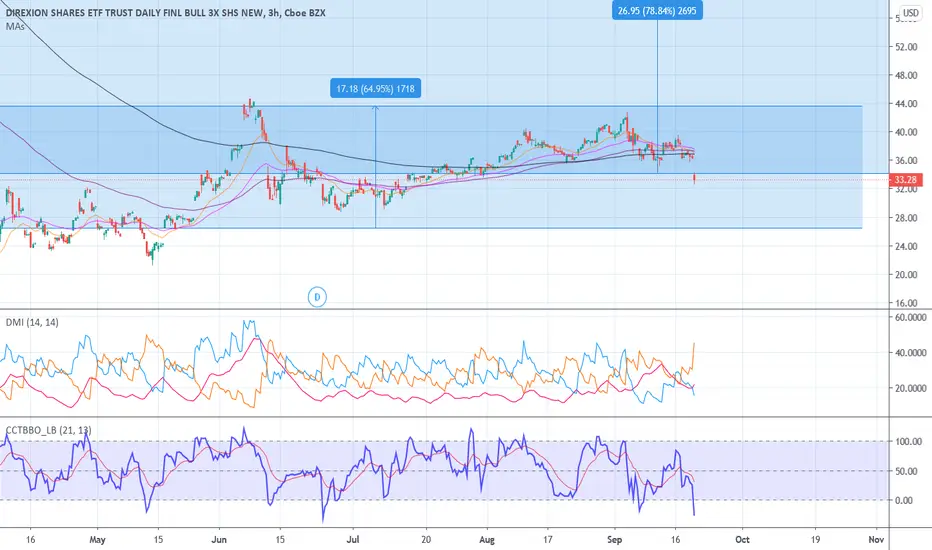Click the 60.0000 DMI scale value

click(x=911, y=318)
